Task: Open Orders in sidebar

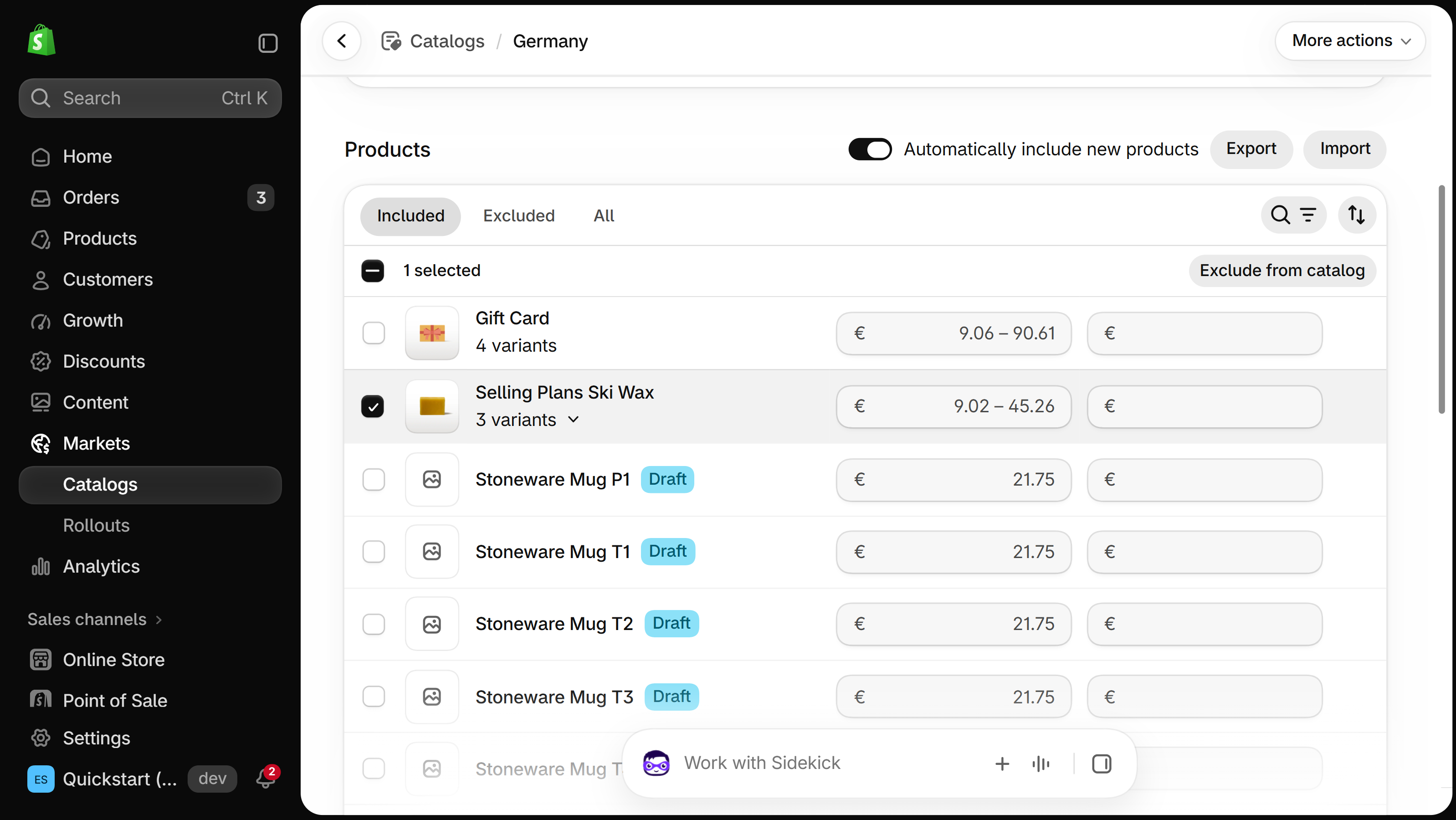Action: tap(150, 197)
